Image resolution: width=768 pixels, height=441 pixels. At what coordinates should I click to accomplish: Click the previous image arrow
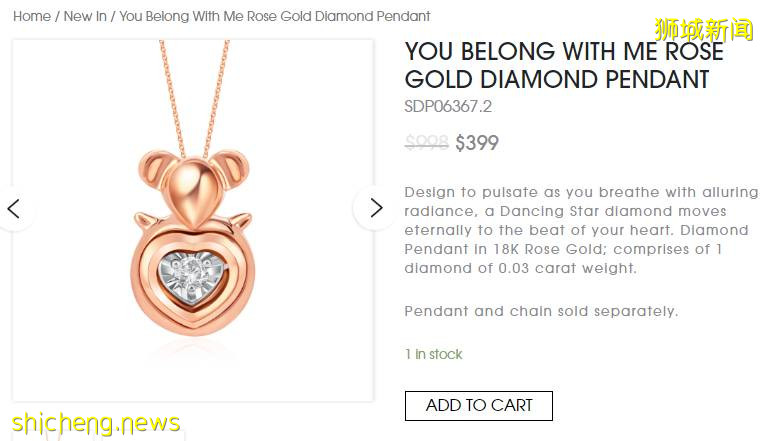point(14,208)
